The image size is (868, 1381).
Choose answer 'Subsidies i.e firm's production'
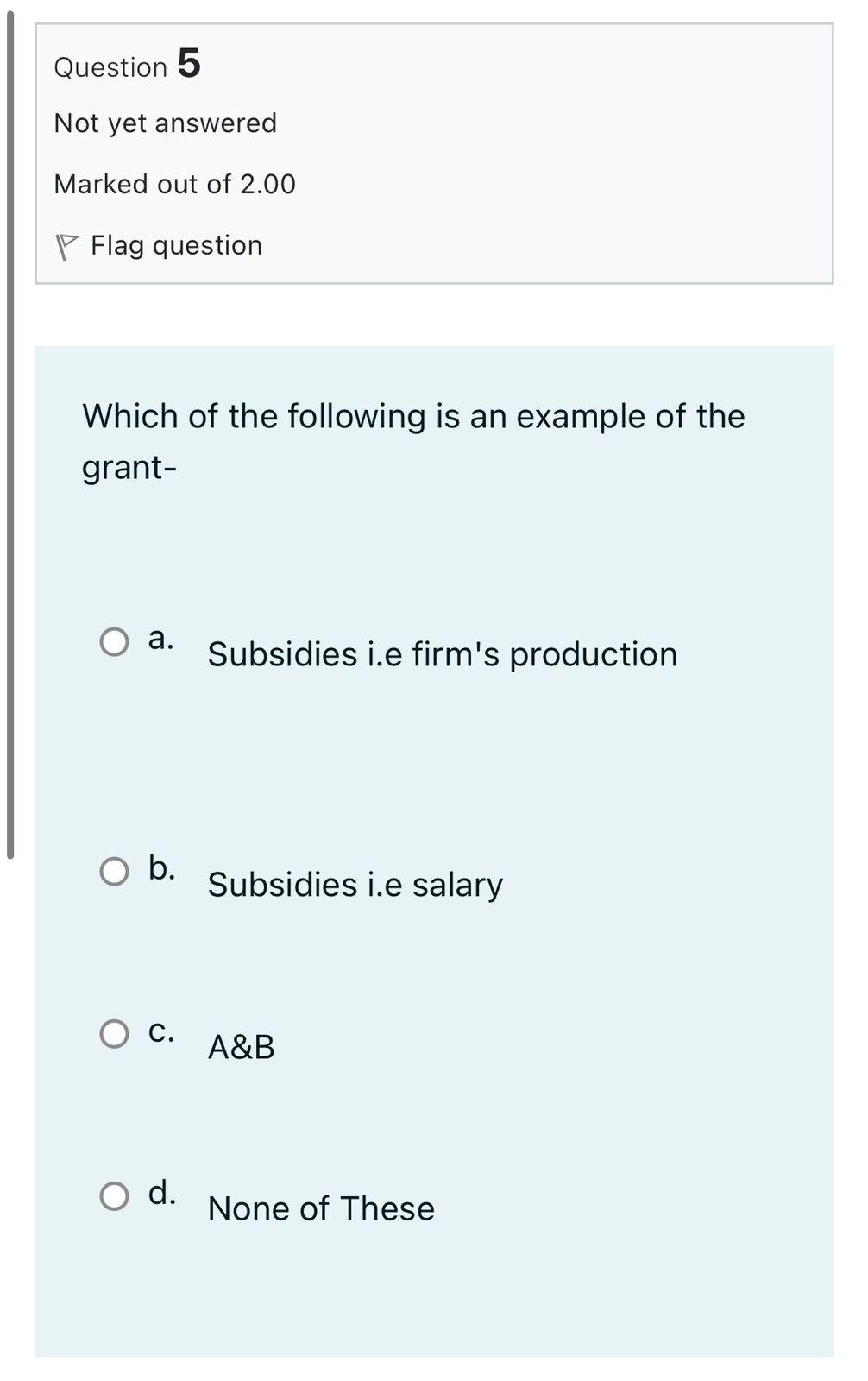tap(442, 654)
